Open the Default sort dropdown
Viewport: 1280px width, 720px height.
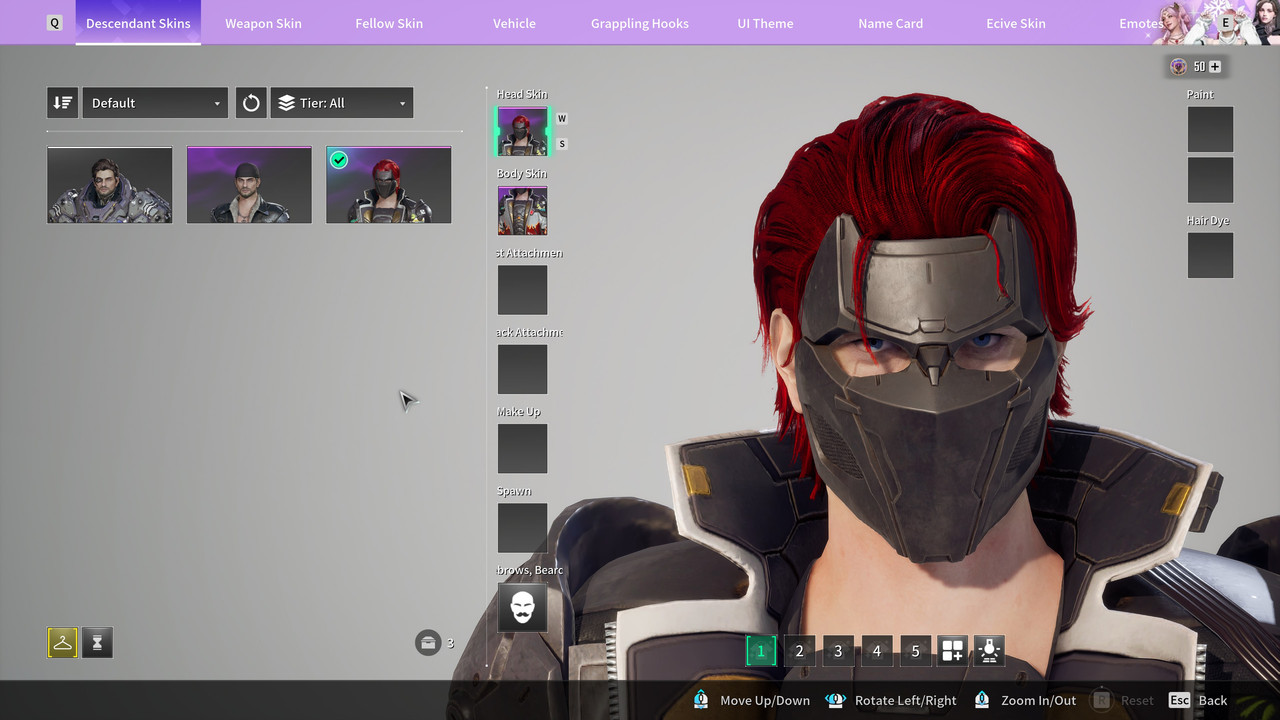155,103
